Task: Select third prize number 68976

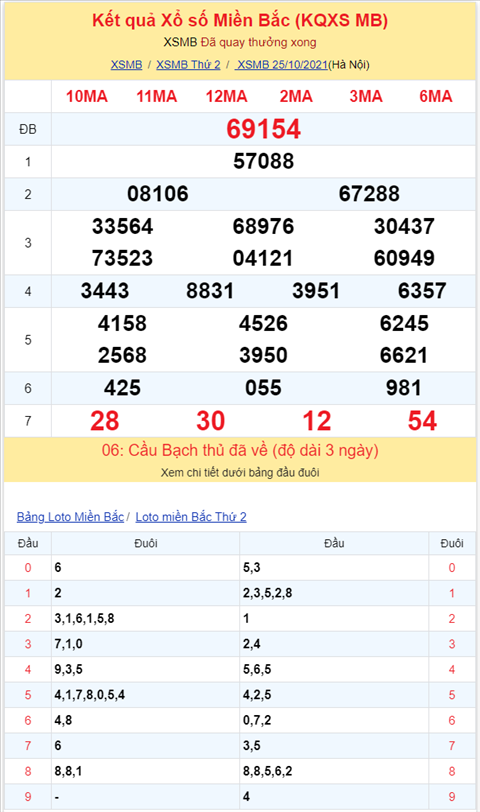Action: pyautogui.click(x=263, y=226)
